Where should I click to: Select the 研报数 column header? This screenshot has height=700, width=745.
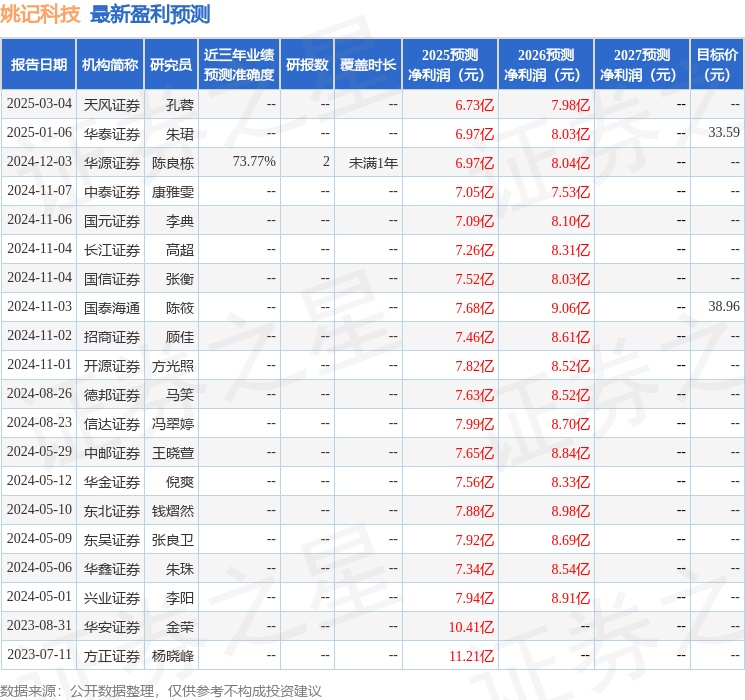coord(307,65)
